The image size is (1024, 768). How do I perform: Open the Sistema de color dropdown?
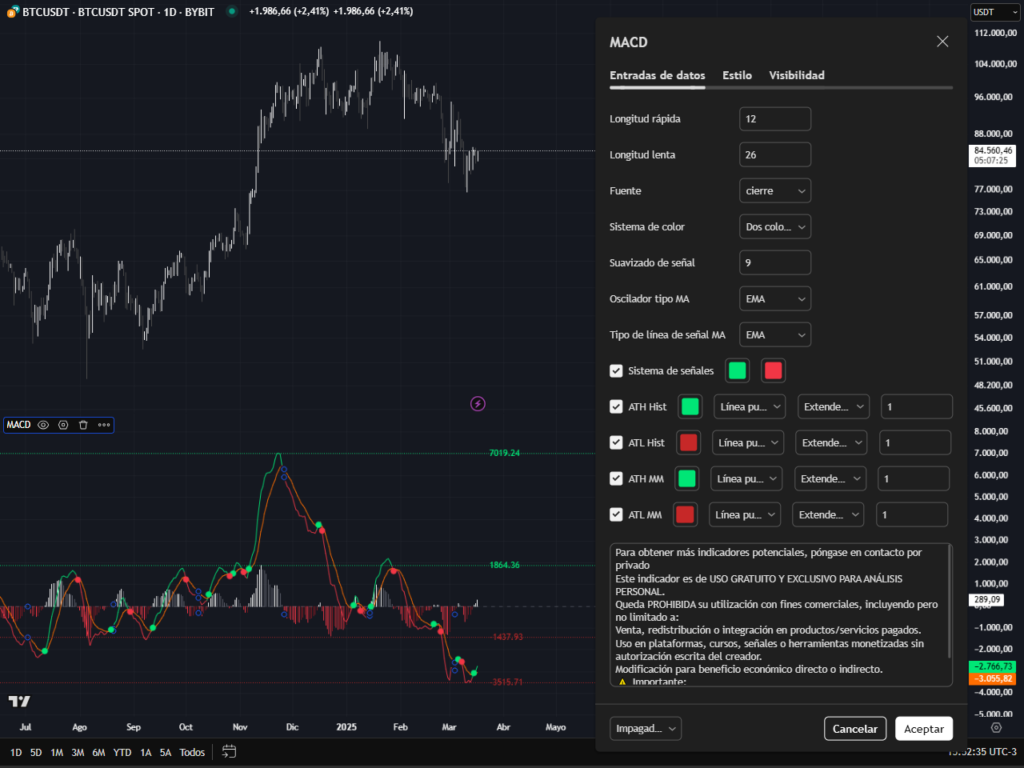pyautogui.click(x=775, y=227)
